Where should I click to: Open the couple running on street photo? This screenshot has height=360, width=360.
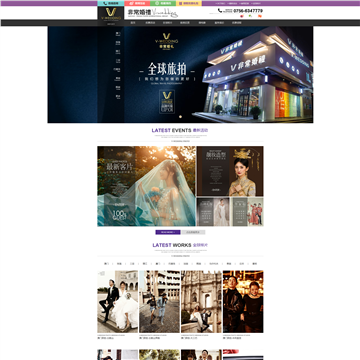[x=160, y=301]
